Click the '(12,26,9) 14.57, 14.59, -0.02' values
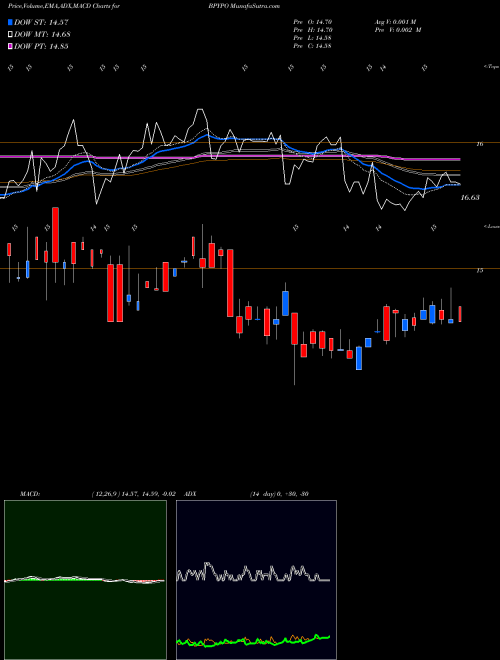 (x=133, y=494)
